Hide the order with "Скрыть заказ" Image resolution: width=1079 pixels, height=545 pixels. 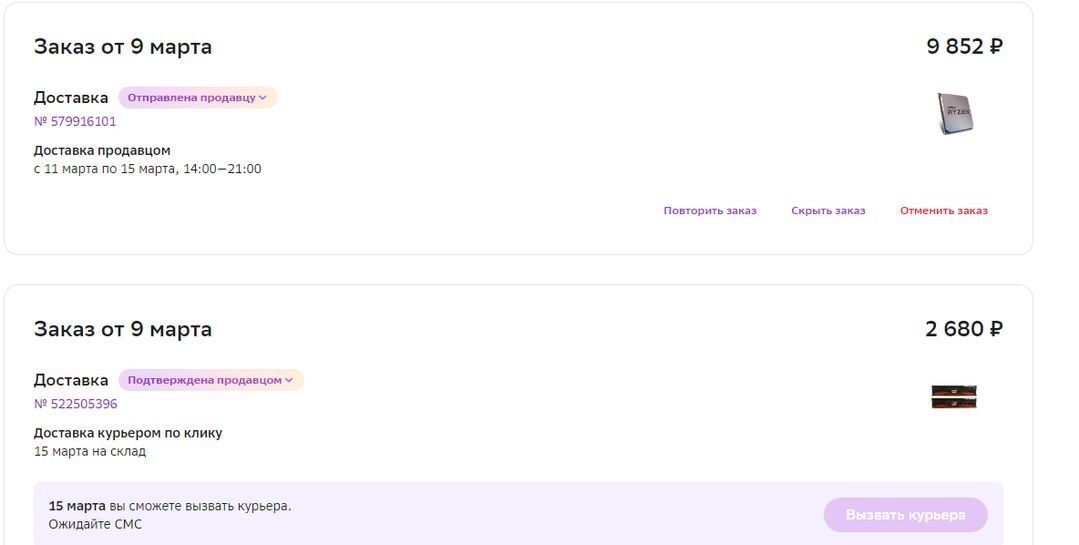coord(828,211)
